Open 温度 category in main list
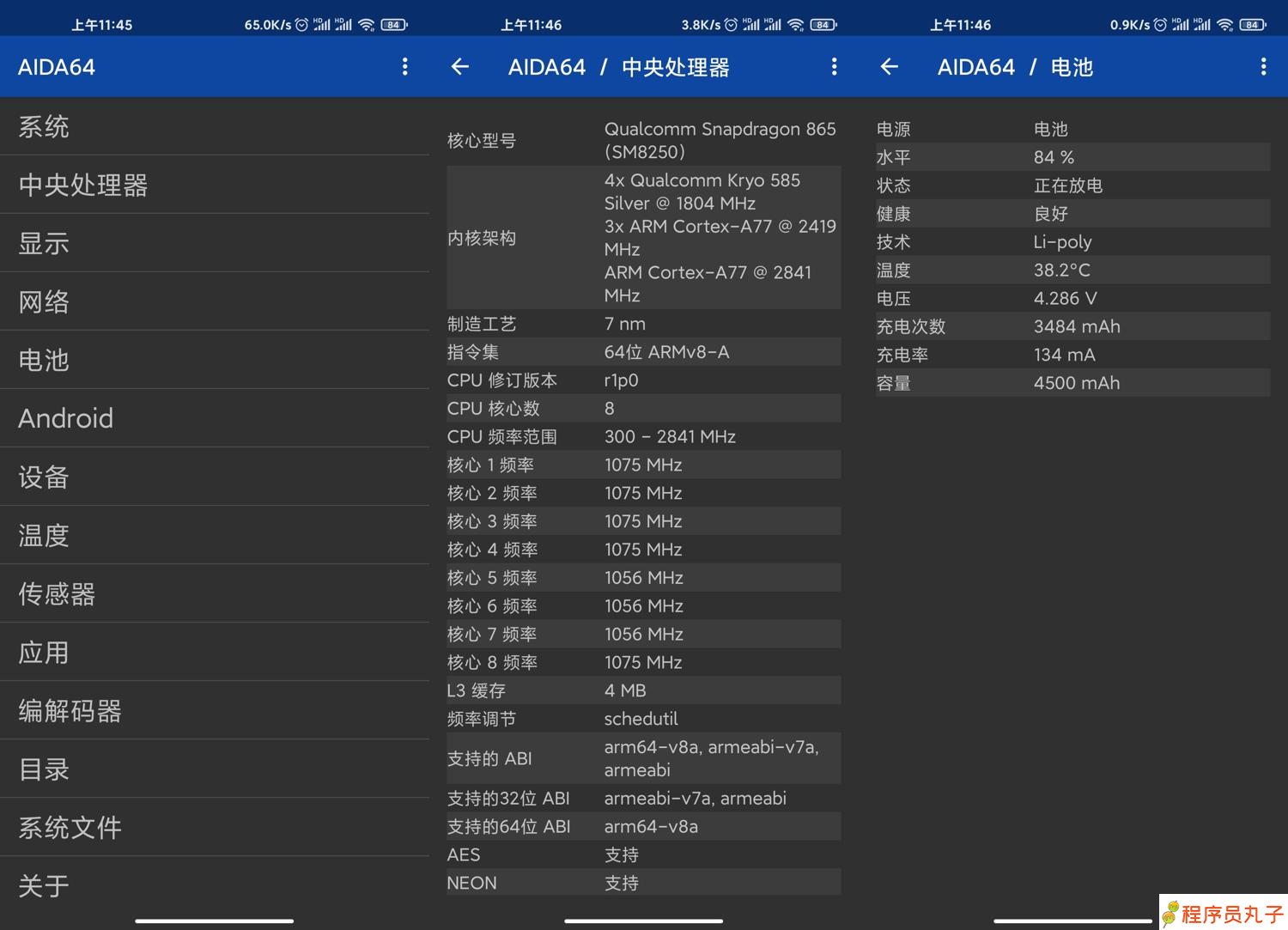Image resolution: width=1288 pixels, height=930 pixels. (x=215, y=535)
